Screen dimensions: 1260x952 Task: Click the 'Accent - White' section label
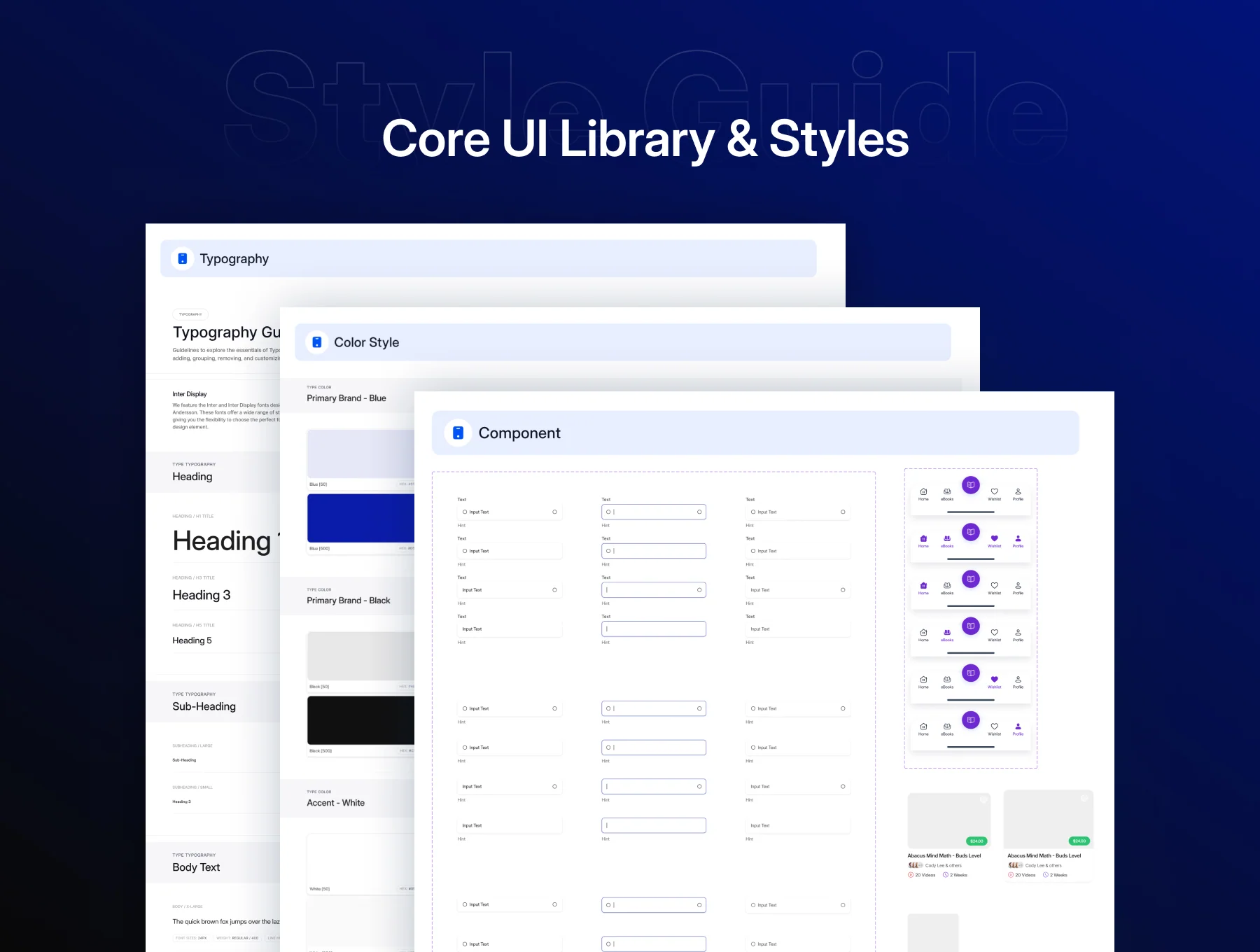tap(336, 803)
